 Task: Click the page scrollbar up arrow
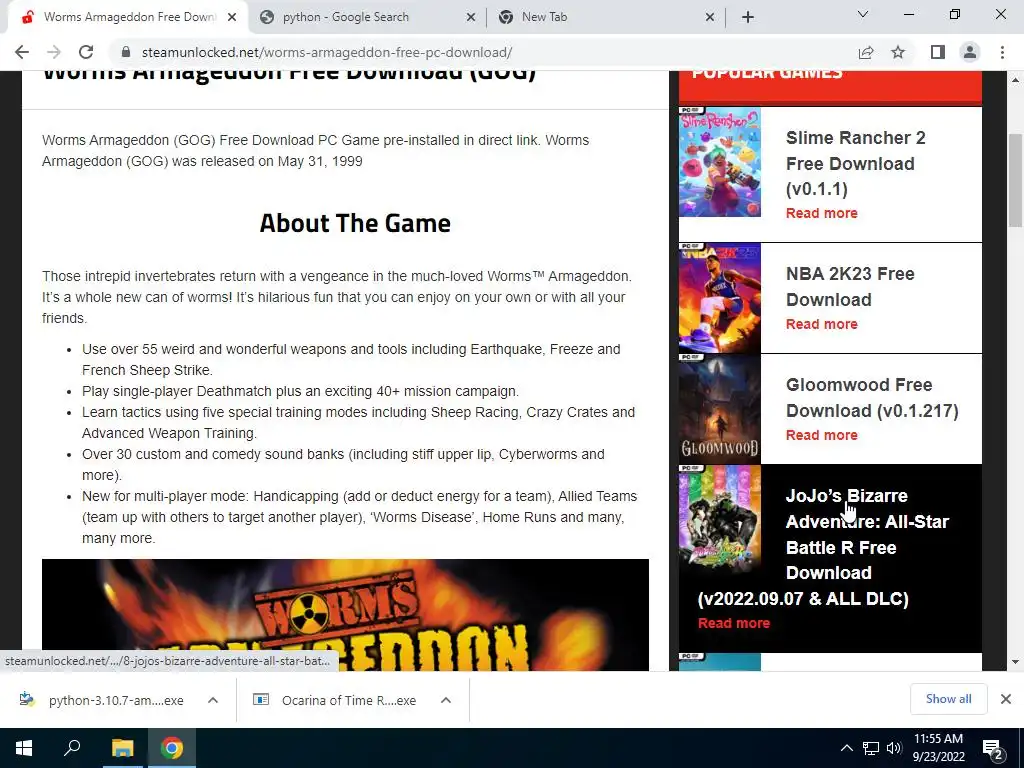click(1016, 80)
